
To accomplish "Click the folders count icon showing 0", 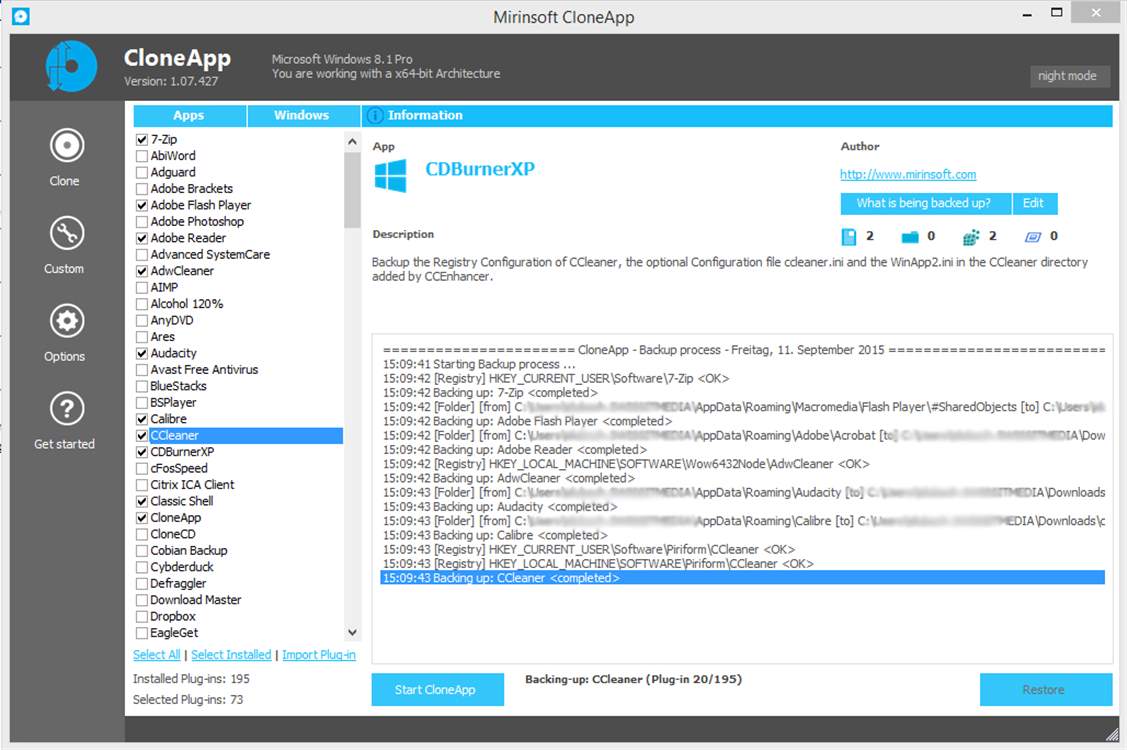I will point(910,237).
